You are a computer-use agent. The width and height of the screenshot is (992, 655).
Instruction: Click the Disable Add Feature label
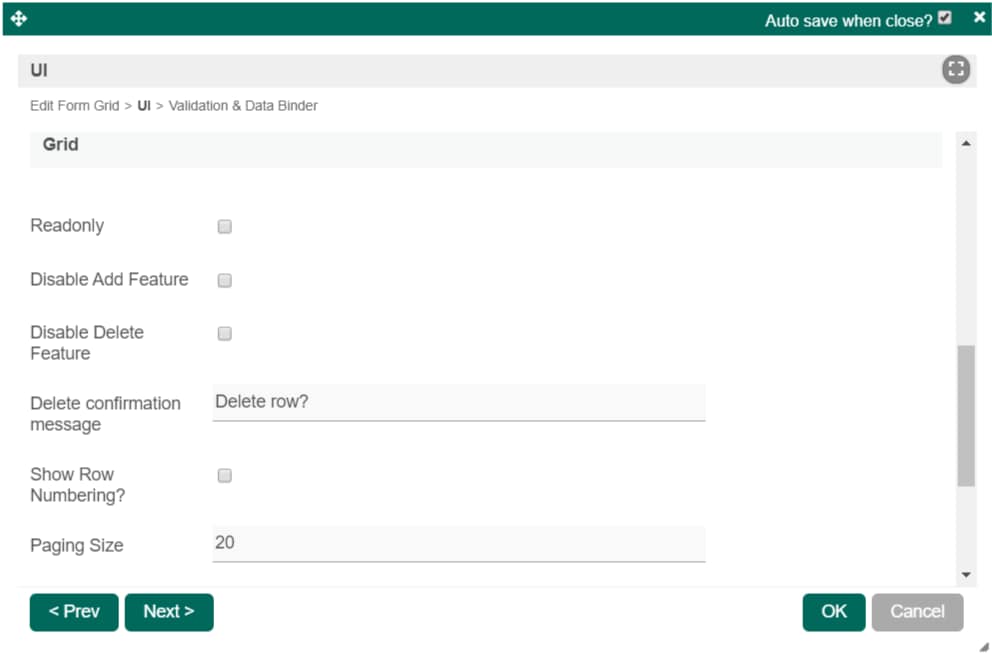point(109,279)
